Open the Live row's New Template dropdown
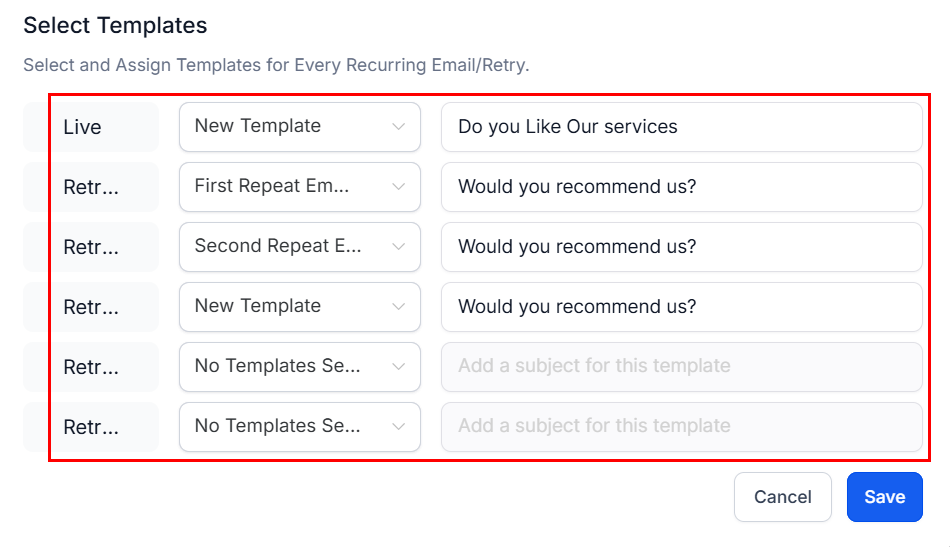The width and height of the screenshot is (950, 547). [299, 127]
